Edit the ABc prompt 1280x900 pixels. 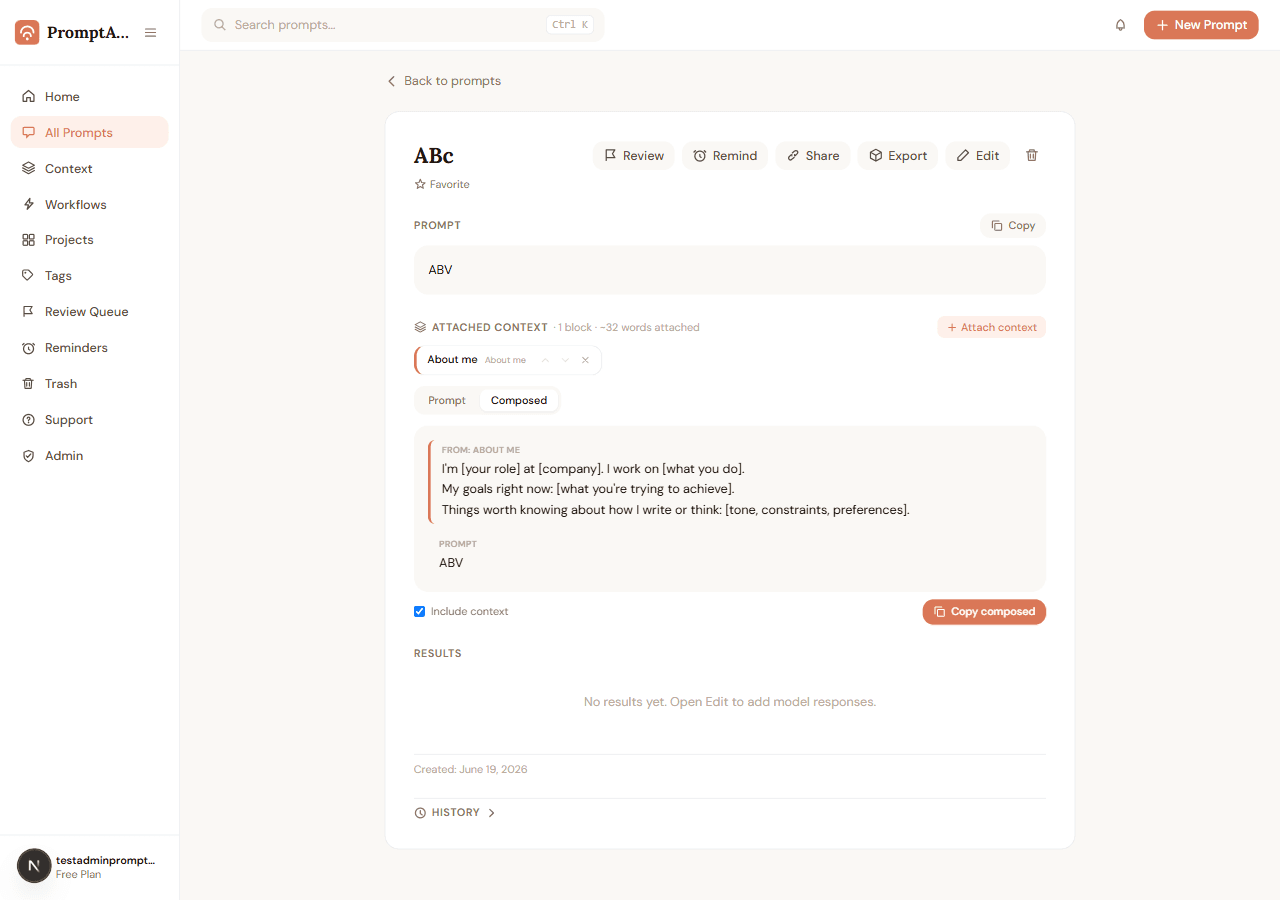[x=978, y=156]
